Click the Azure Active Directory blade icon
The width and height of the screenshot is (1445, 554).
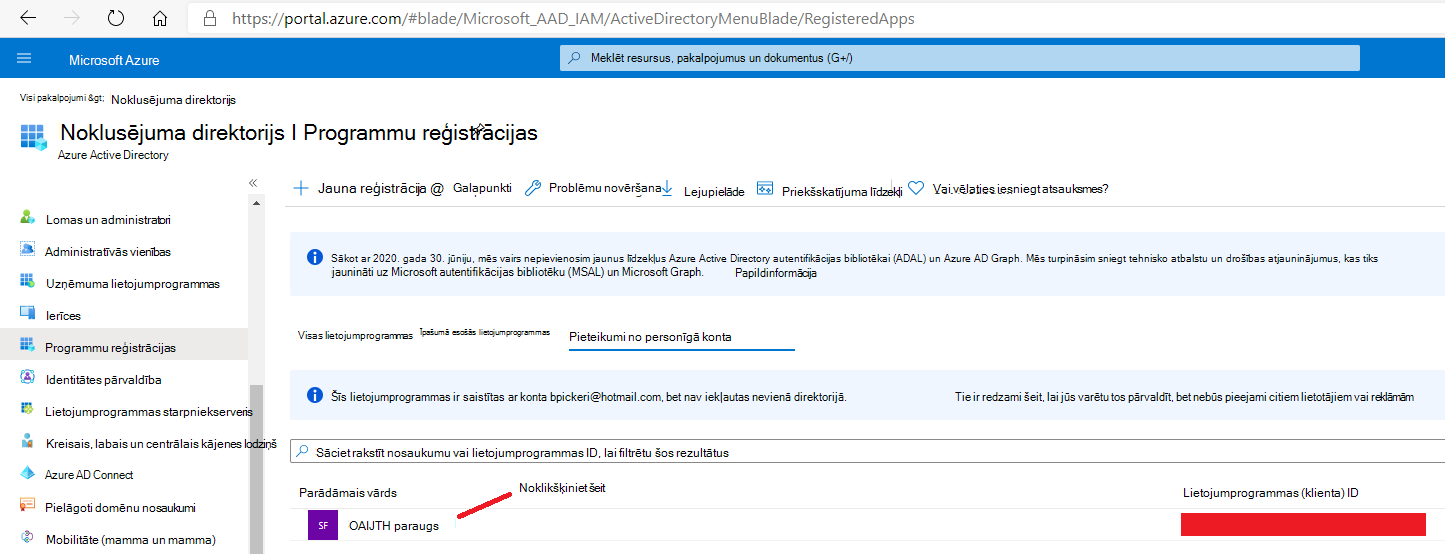pos(33,138)
